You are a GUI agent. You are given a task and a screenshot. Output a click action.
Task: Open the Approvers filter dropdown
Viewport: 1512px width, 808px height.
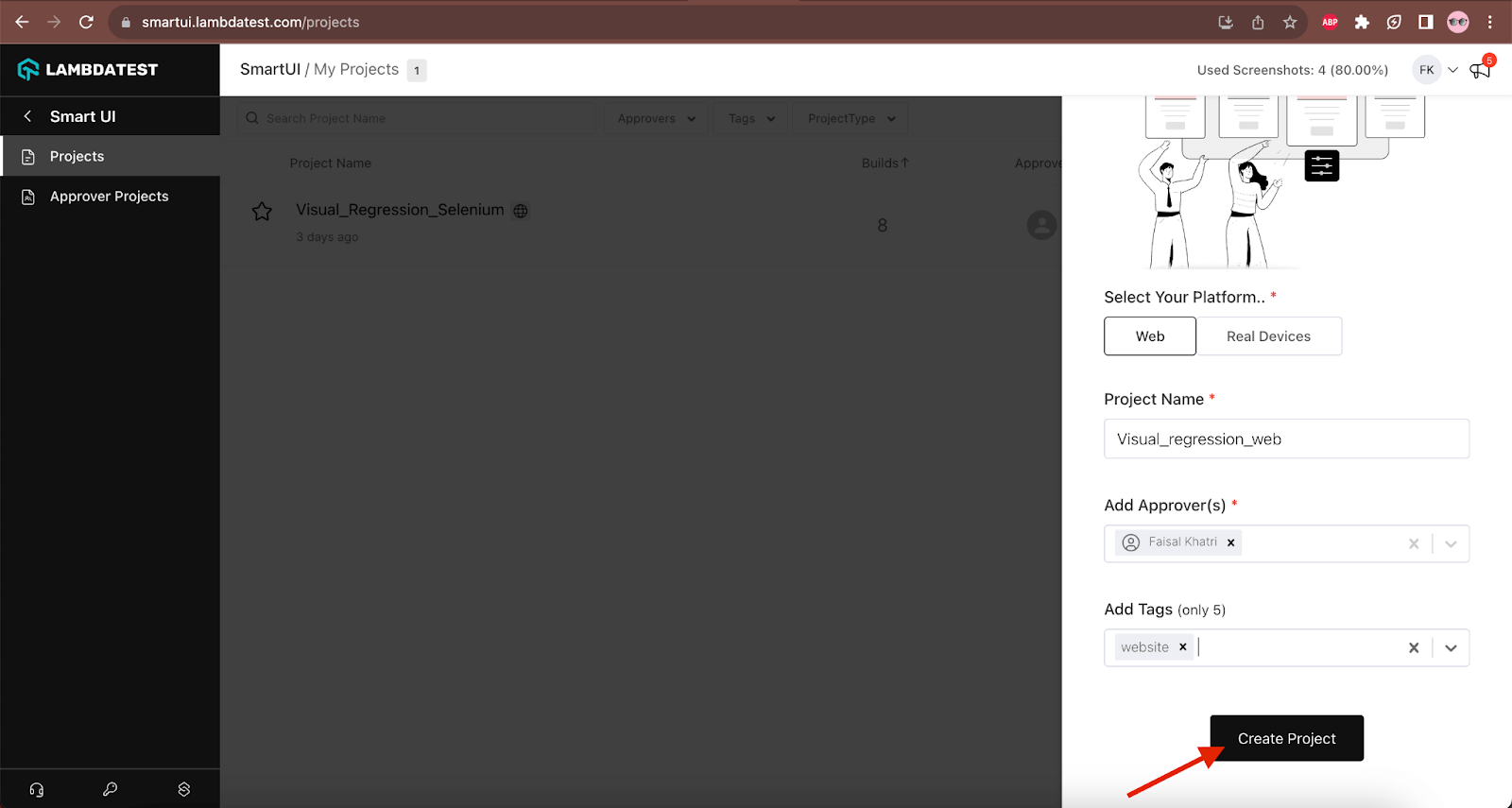tap(656, 118)
